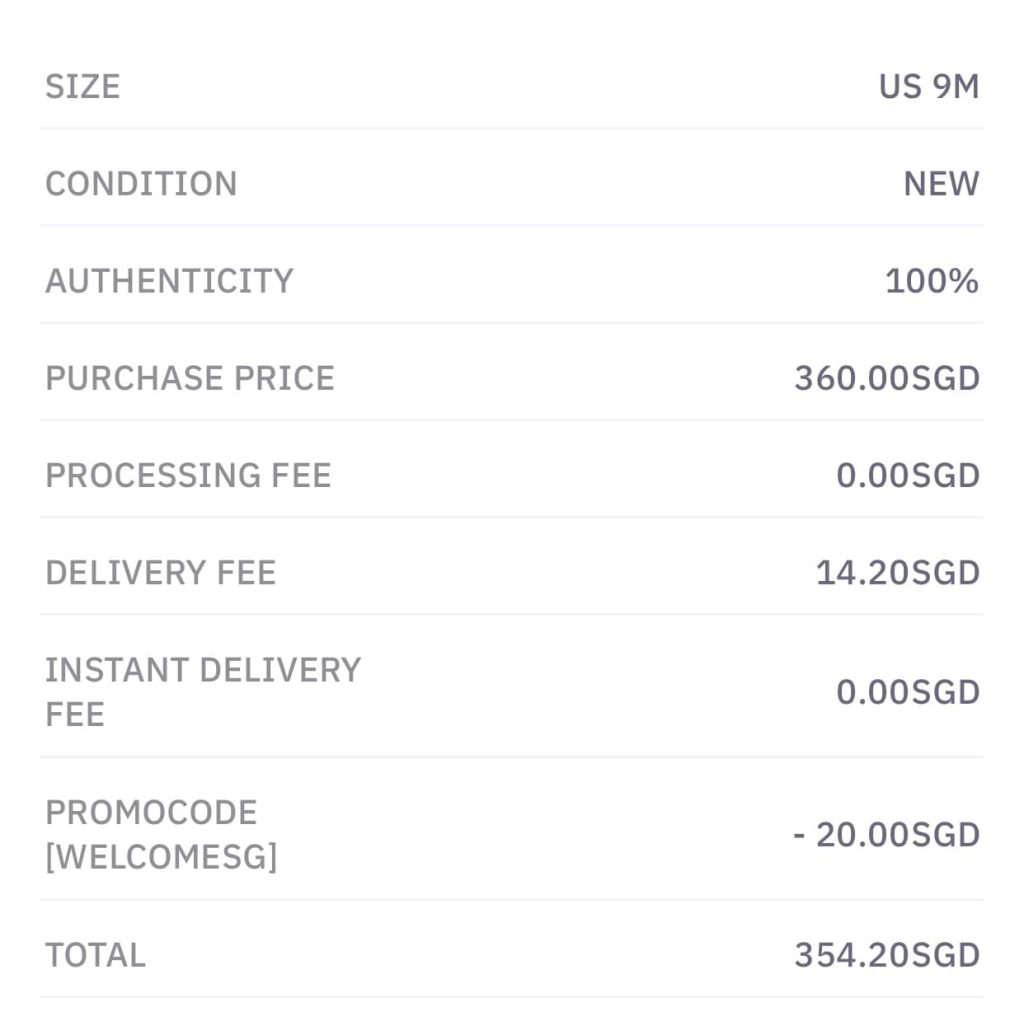Click the NEW condition value
Image resolution: width=1024 pixels, height=1012 pixels.
pos(941,184)
